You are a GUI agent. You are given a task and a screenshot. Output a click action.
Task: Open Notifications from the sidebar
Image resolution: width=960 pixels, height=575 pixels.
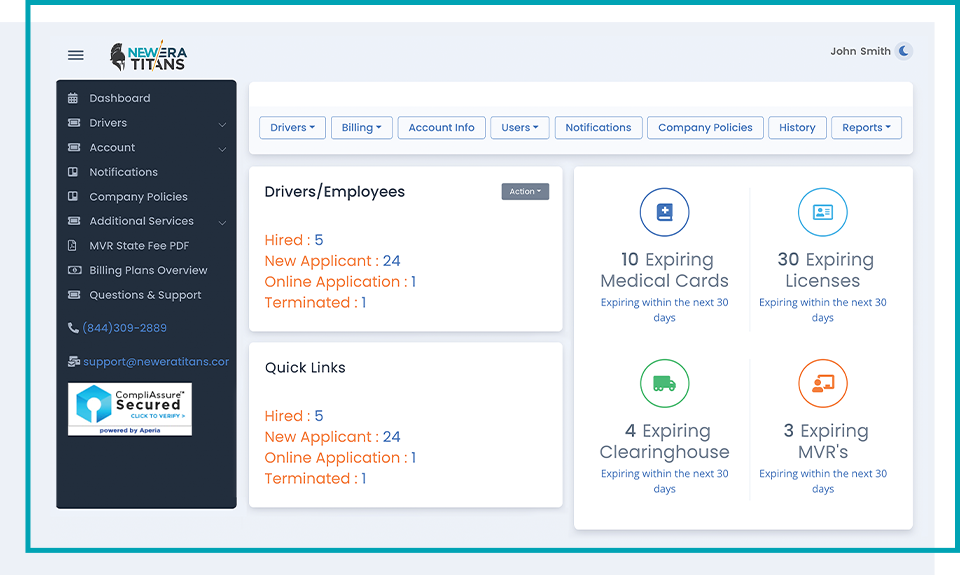[124, 172]
